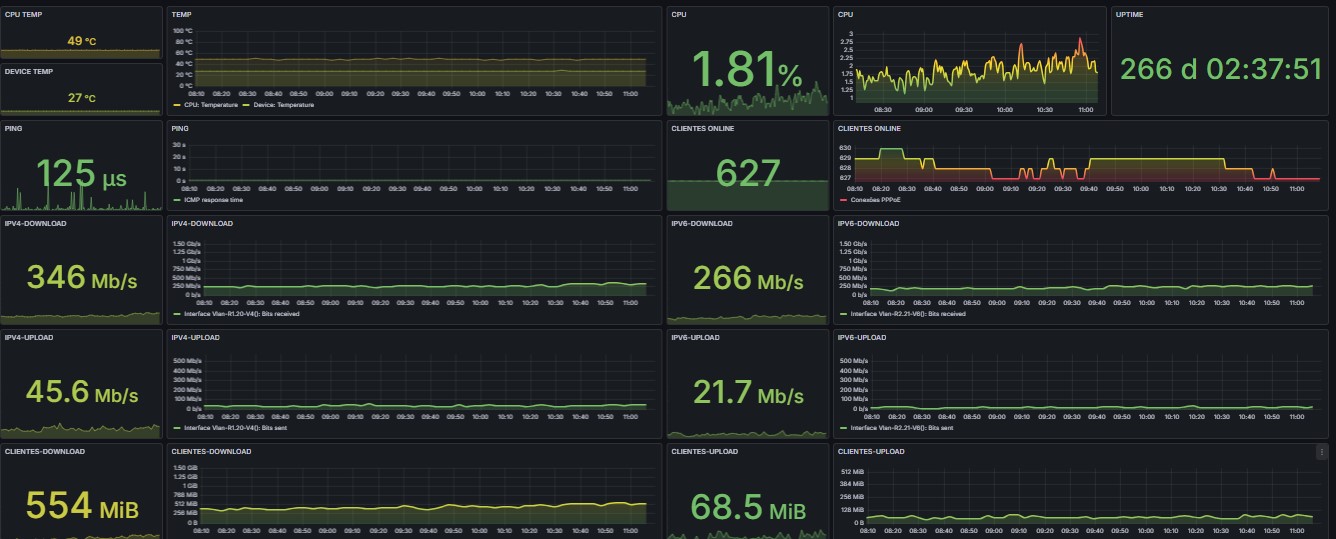Screen dimensions: 1336x539
Task: Toggle the Conexões PPPoE legend series
Action: pos(872,200)
